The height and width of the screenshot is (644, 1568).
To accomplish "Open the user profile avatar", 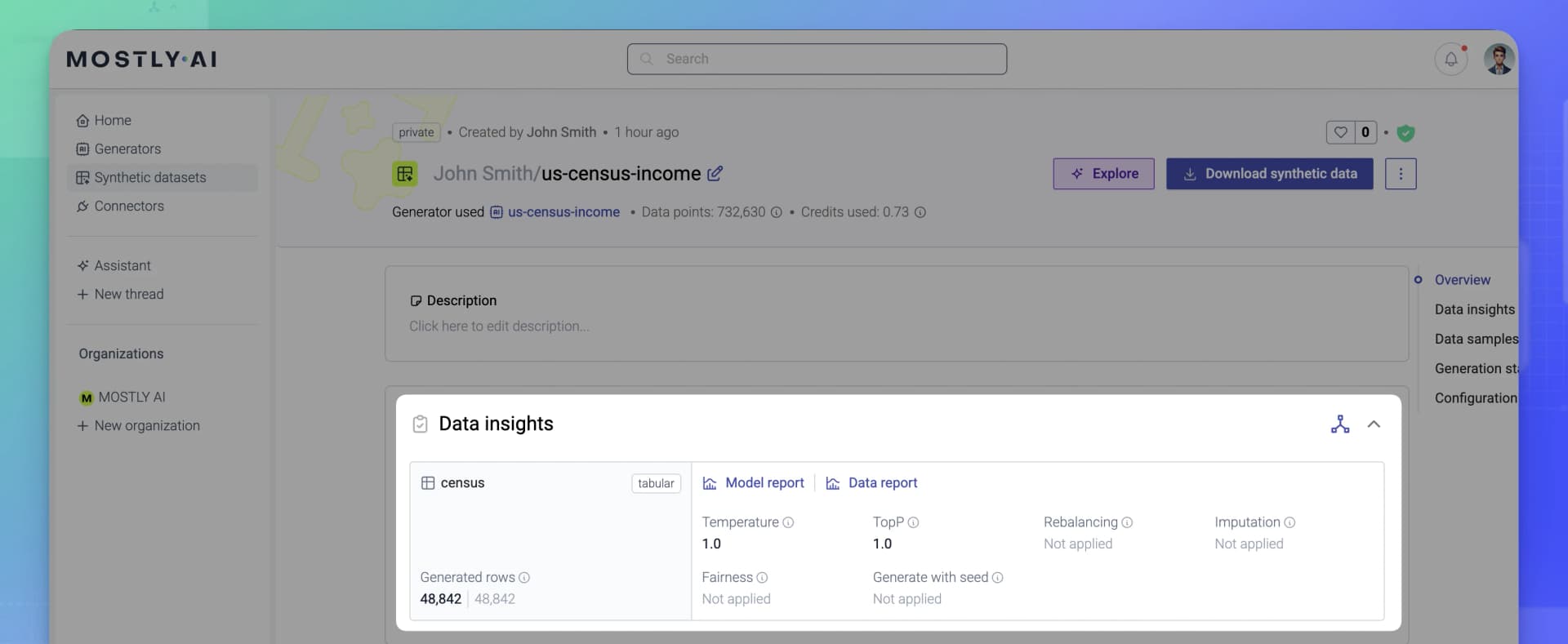I will tap(1499, 59).
